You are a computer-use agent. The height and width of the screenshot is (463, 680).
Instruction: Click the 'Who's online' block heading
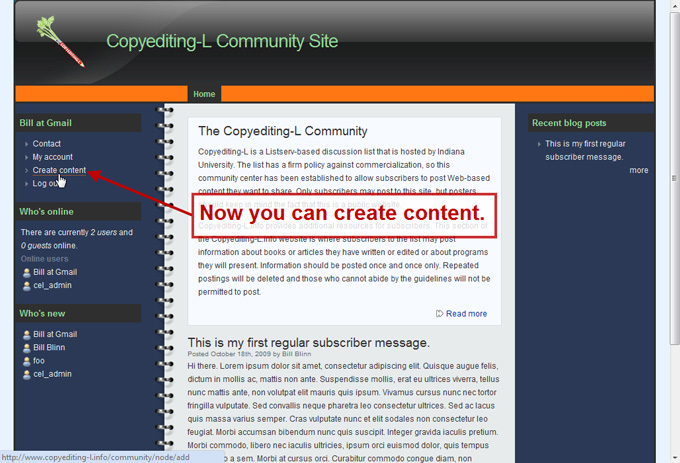(46, 212)
